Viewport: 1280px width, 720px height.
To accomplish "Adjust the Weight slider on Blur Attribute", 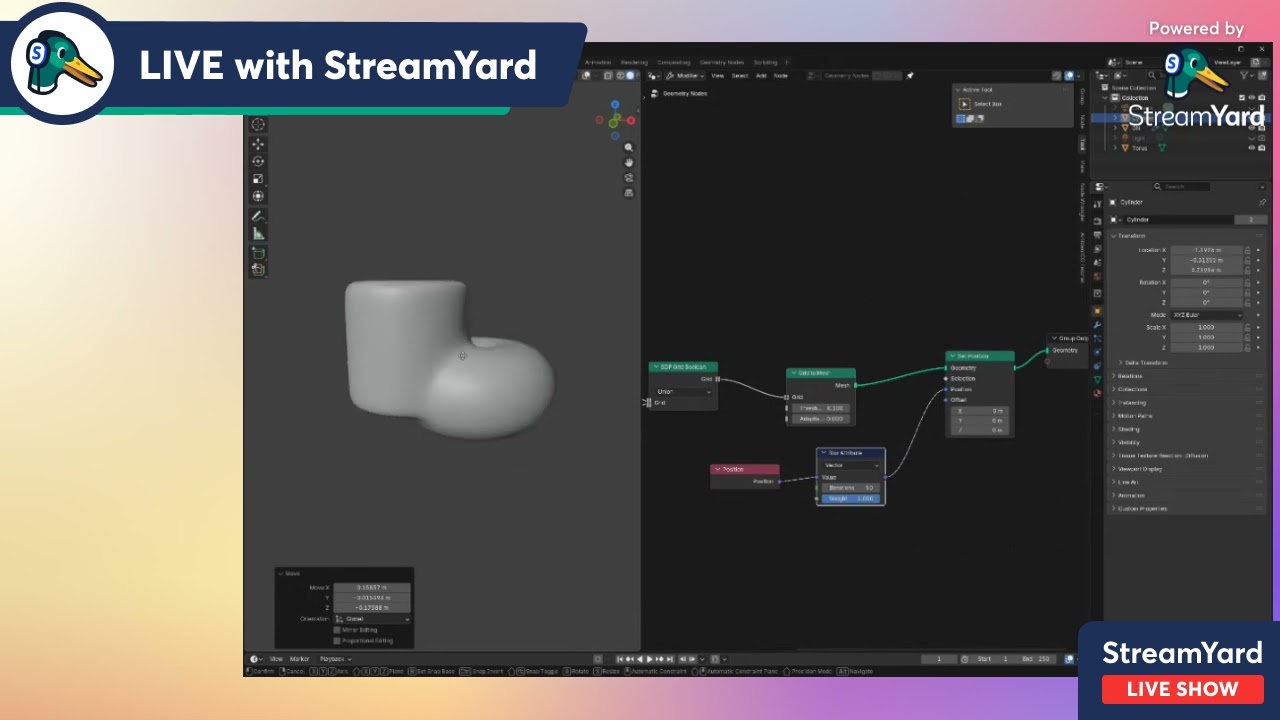I will (851, 498).
